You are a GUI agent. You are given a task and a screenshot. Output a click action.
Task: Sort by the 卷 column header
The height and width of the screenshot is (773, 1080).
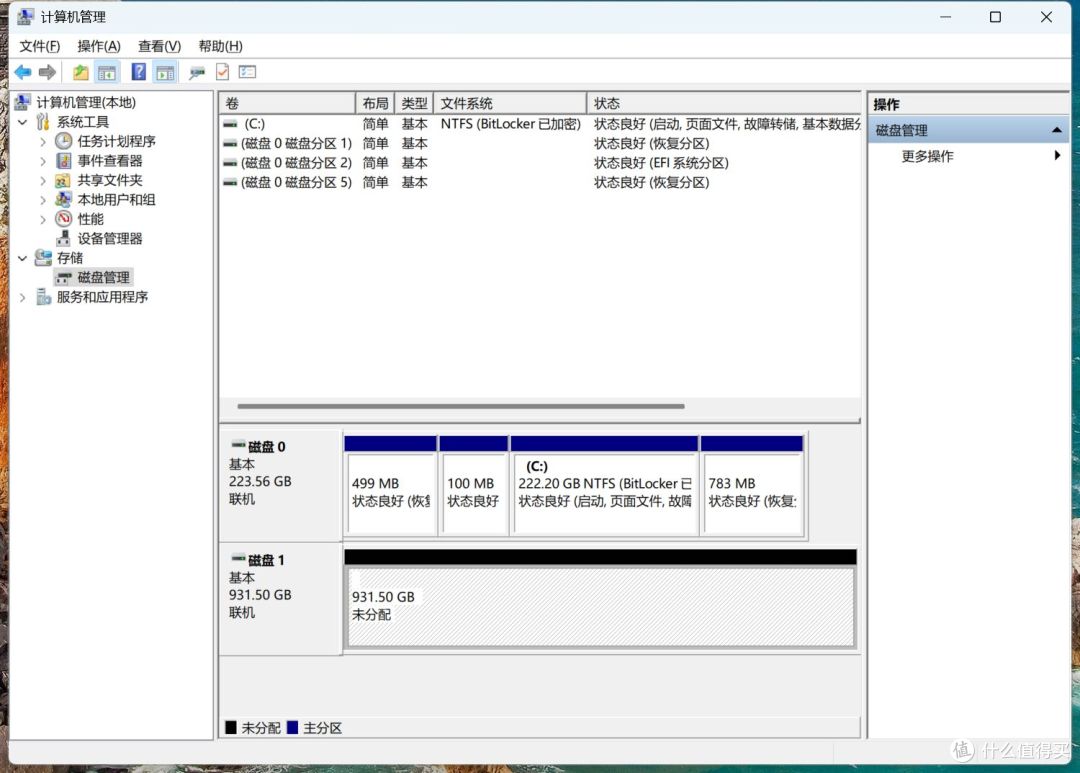pyautogui.click(x=287, y=103)
